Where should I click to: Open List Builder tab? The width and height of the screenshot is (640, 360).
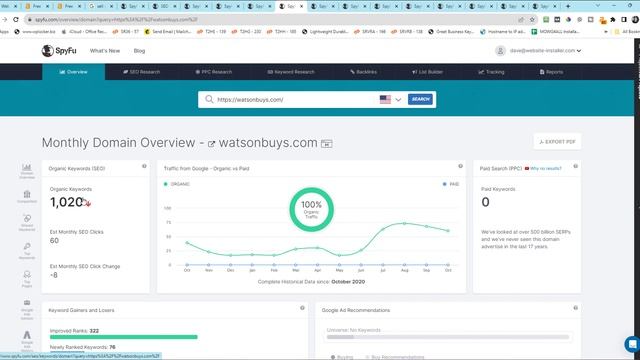(427, 72)
